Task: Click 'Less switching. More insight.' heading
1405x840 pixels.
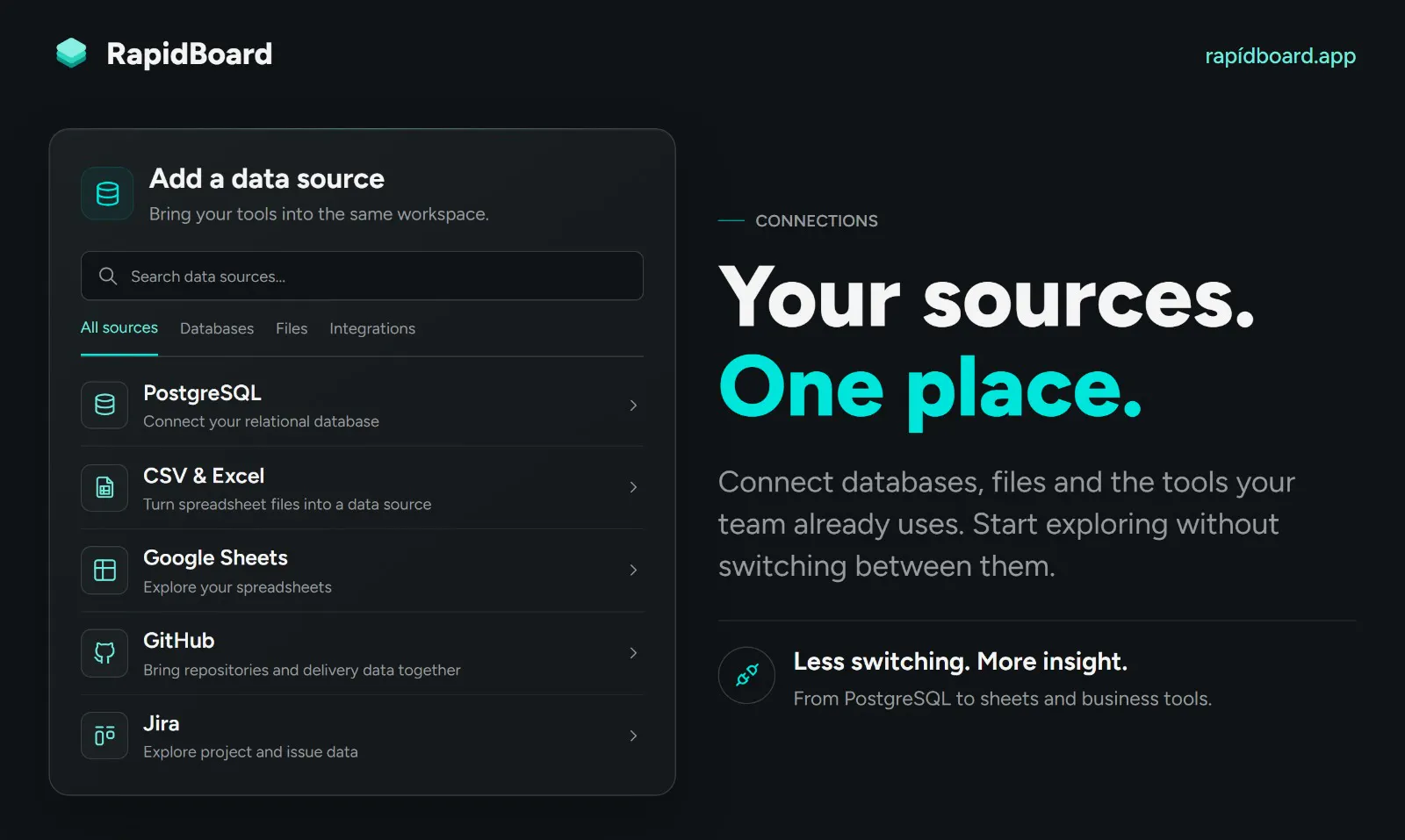Action: (960, 662)
